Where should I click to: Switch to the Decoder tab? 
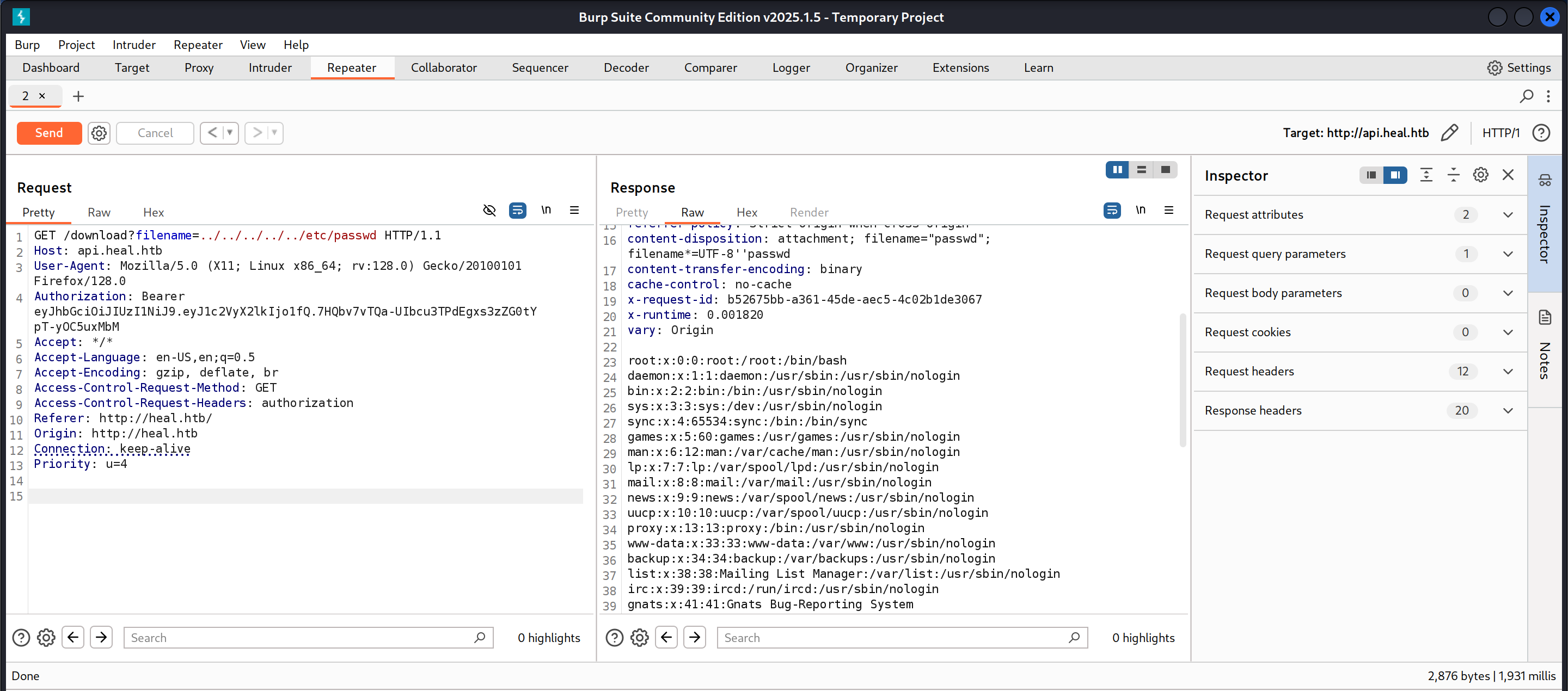tap(626, 67)
